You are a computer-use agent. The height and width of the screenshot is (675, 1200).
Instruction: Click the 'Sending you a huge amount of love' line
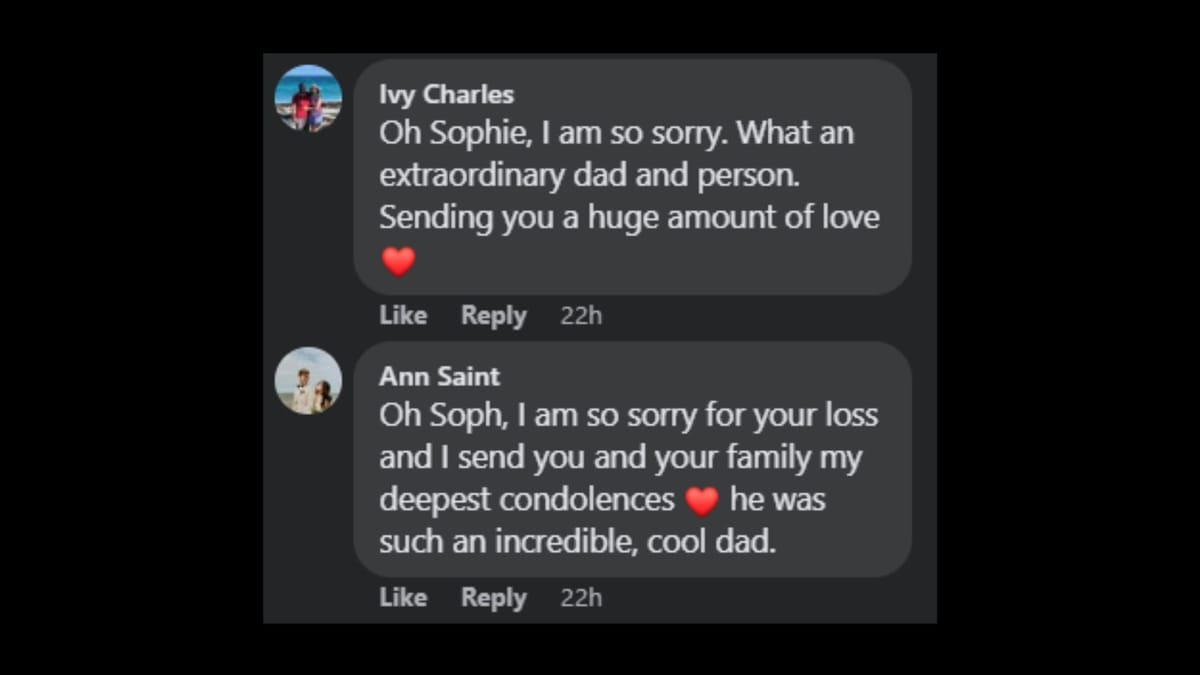[629, 218]
